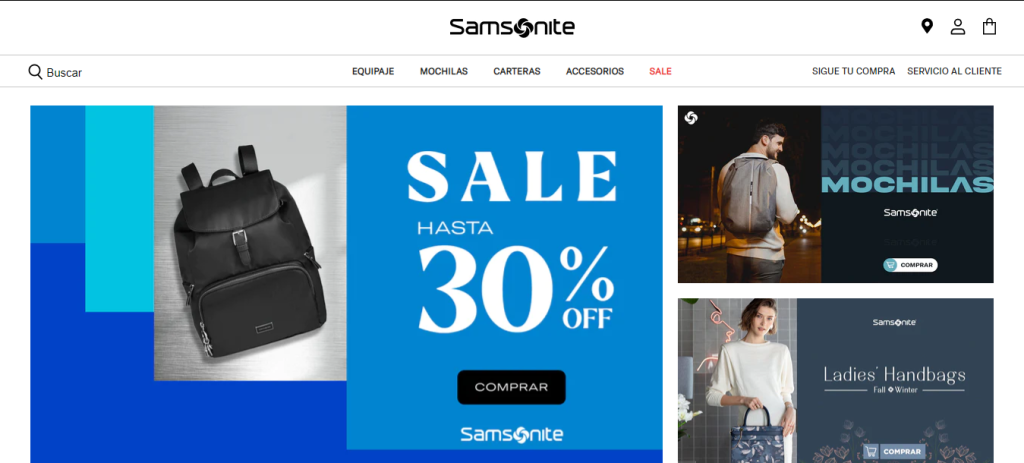Click the Samsonite logo in header

[512, 27]
